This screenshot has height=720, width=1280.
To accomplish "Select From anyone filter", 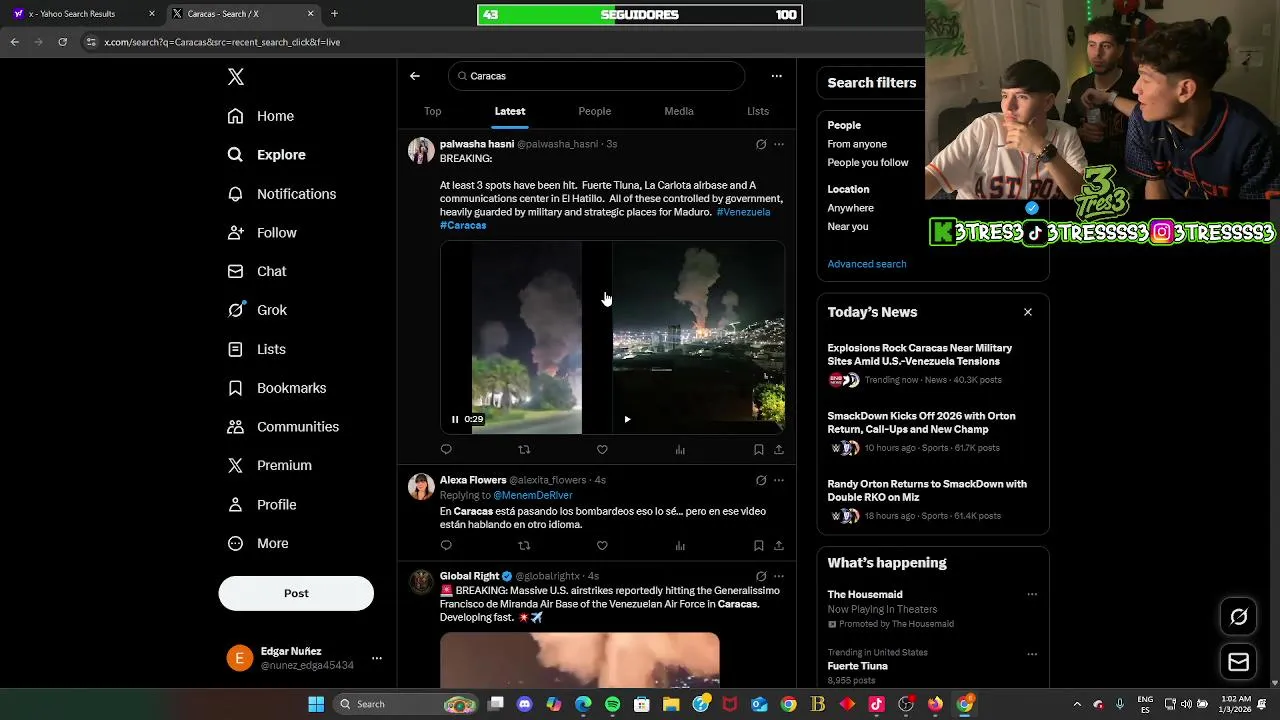I will tap(857, 144).
